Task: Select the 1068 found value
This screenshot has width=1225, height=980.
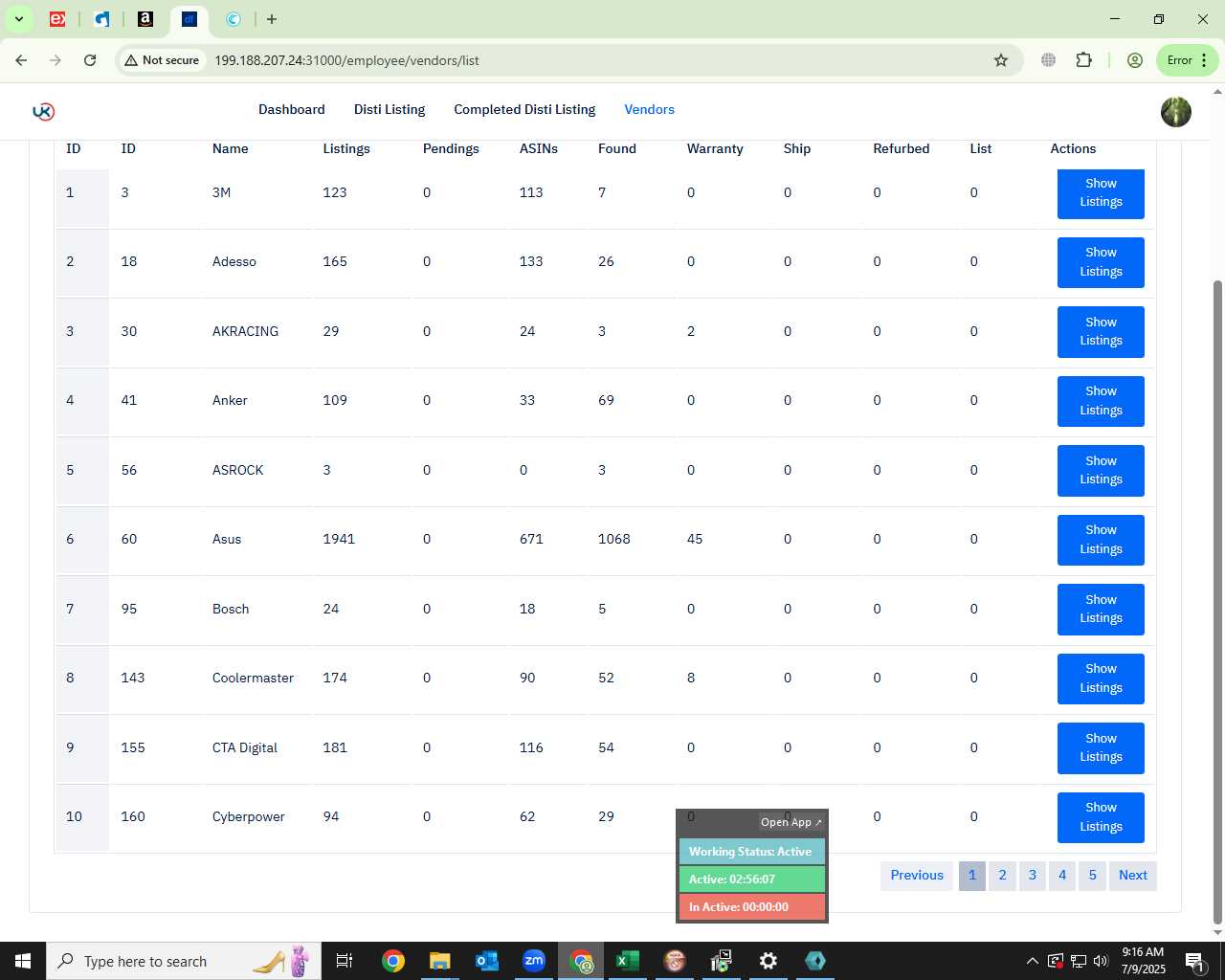Action: click(614, 540)
